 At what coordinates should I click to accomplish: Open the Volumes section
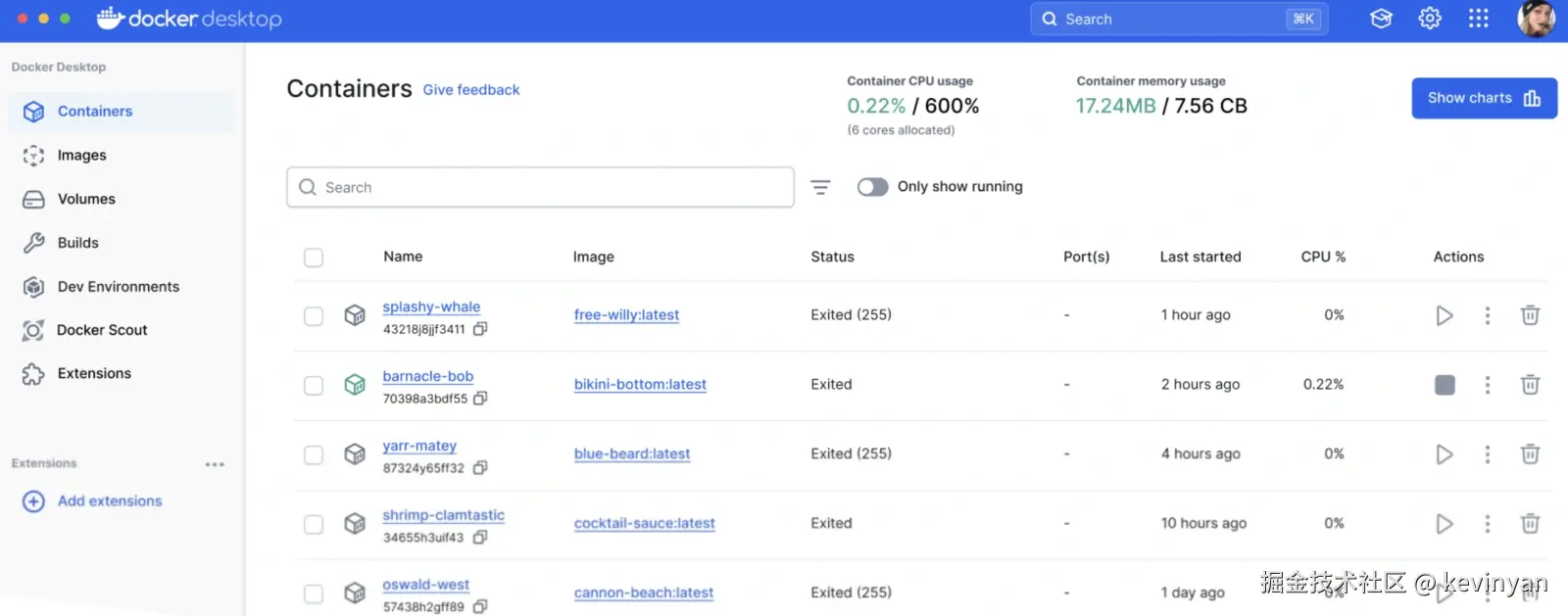(86, 200)
